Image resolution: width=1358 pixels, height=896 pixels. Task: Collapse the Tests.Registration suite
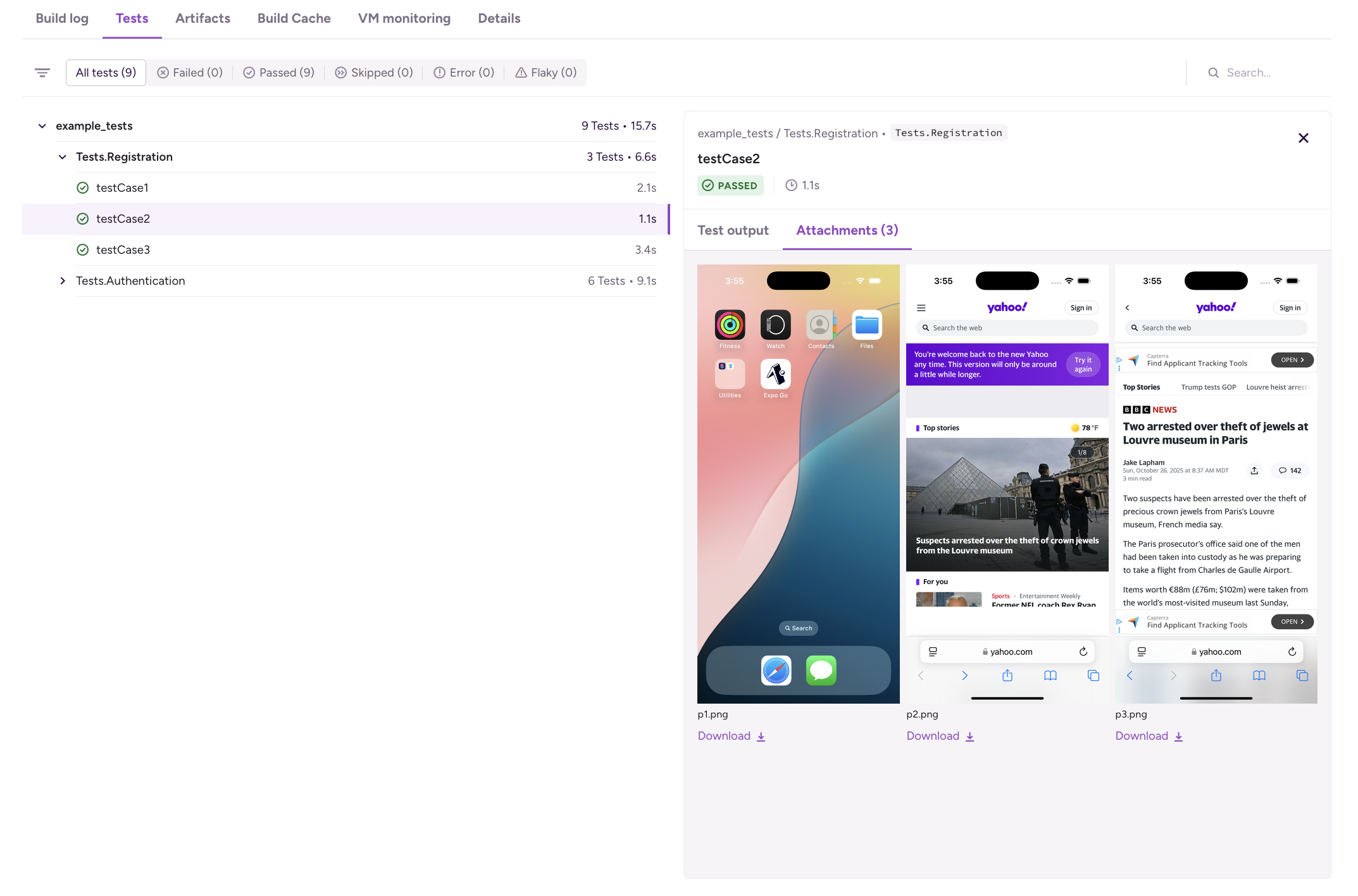click(x=62, y=157)
